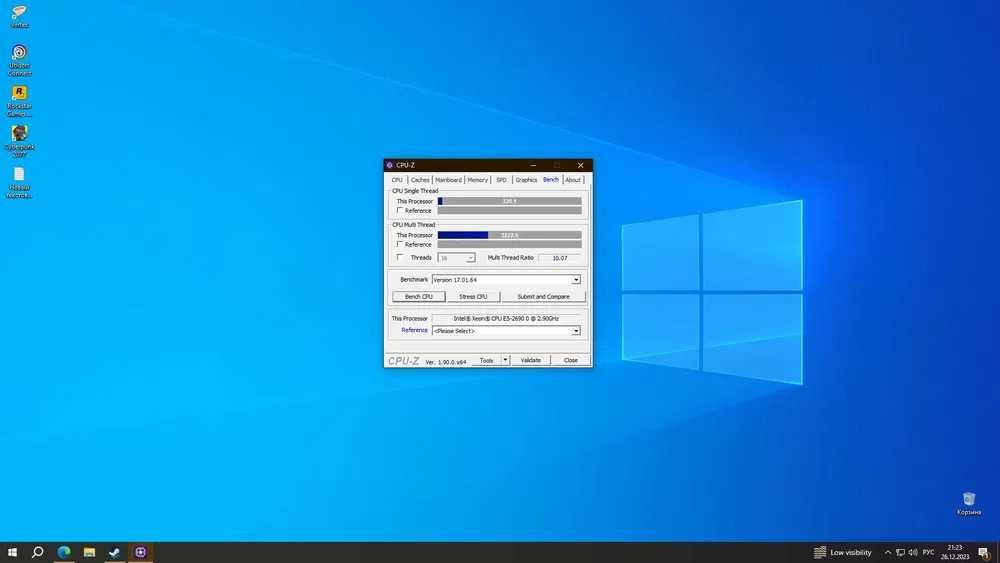The height and width of the screenshot is (563, 1000).
Task: Open the Benchmark version dropdown
Action: pyautogui.click(x=506, y=280)
